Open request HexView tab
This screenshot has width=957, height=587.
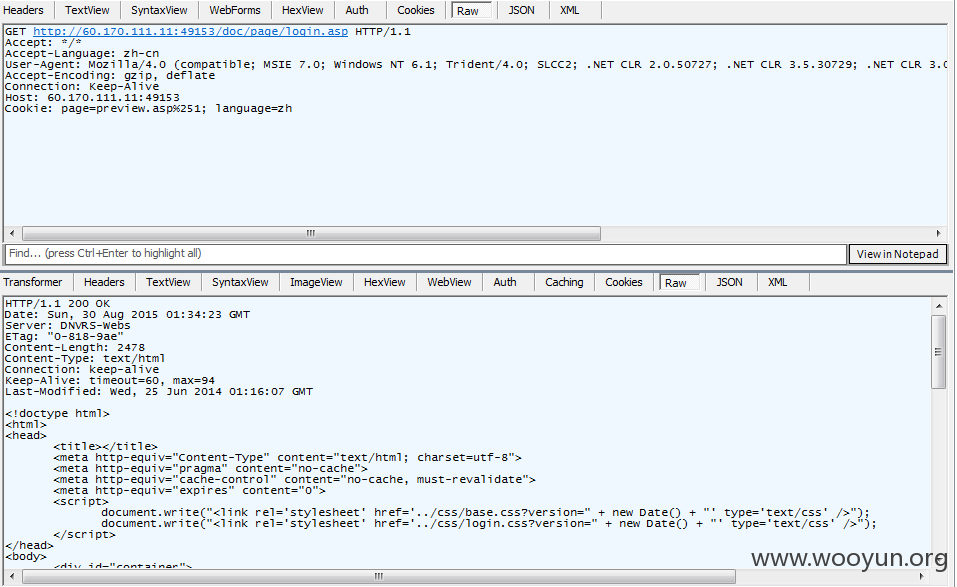click(x=302, y=10)
